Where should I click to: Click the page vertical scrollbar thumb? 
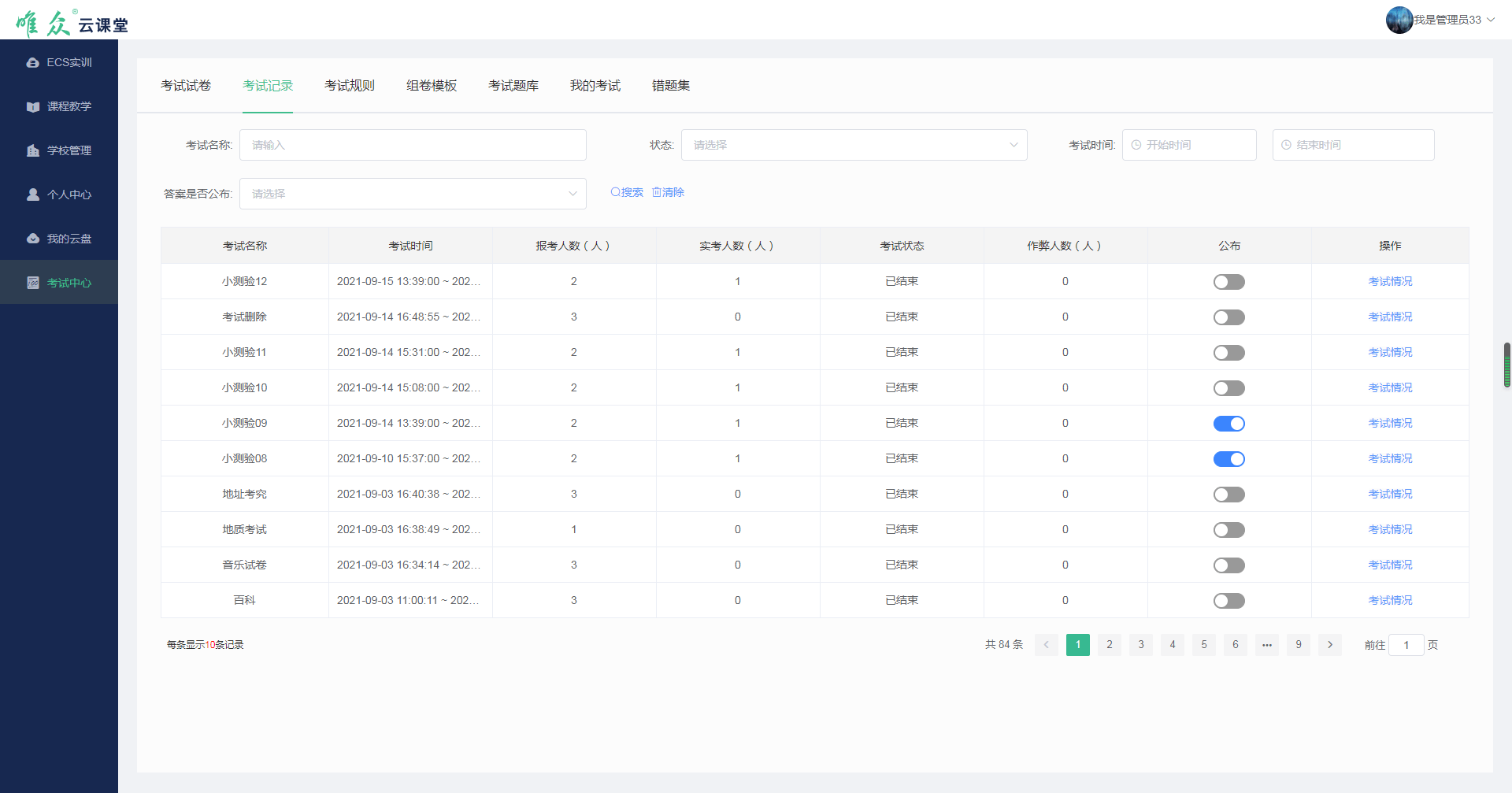point(1506,365)
